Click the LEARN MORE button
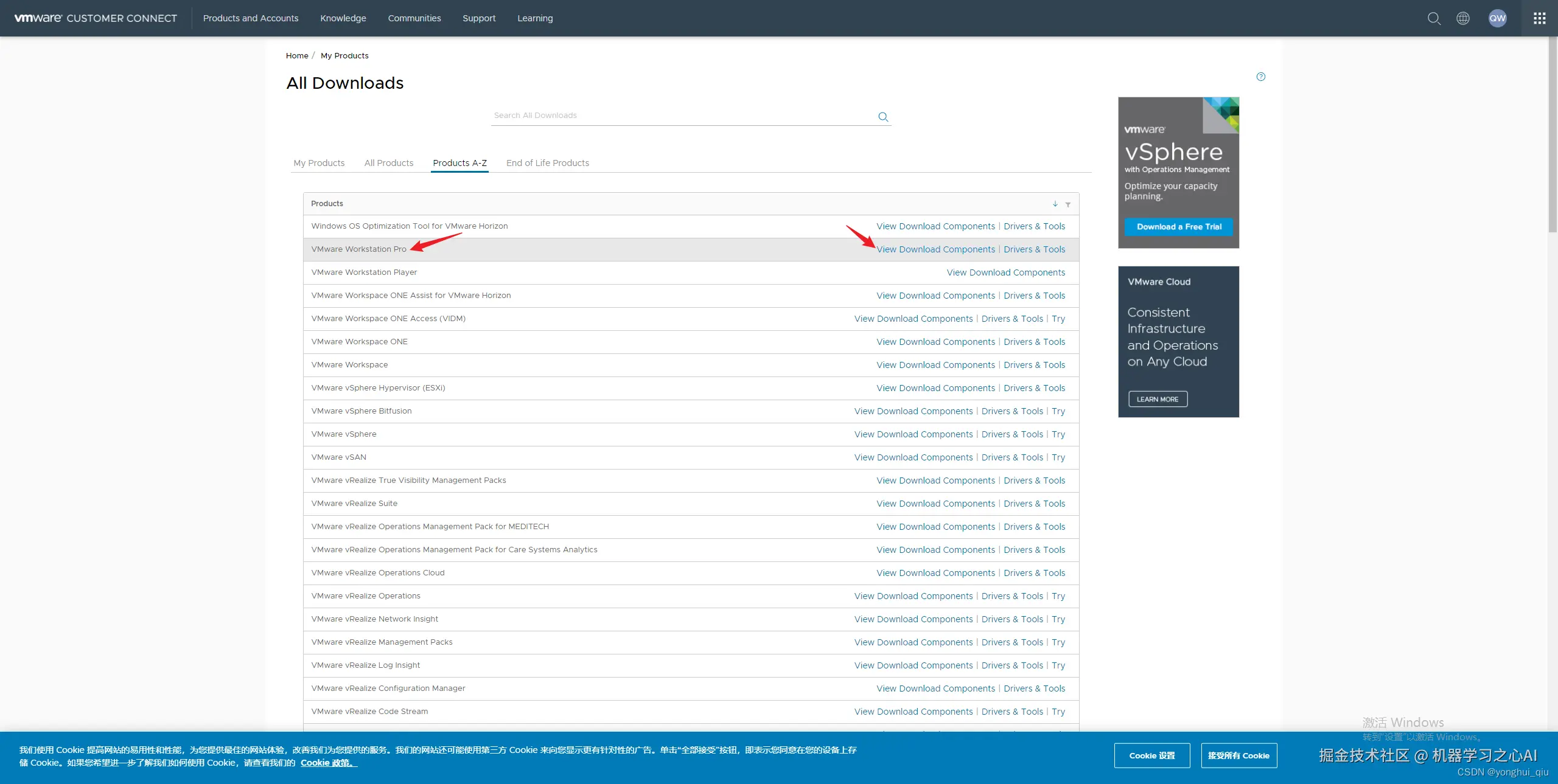This screenshot has height=784, width=1558. [1158, 399]
